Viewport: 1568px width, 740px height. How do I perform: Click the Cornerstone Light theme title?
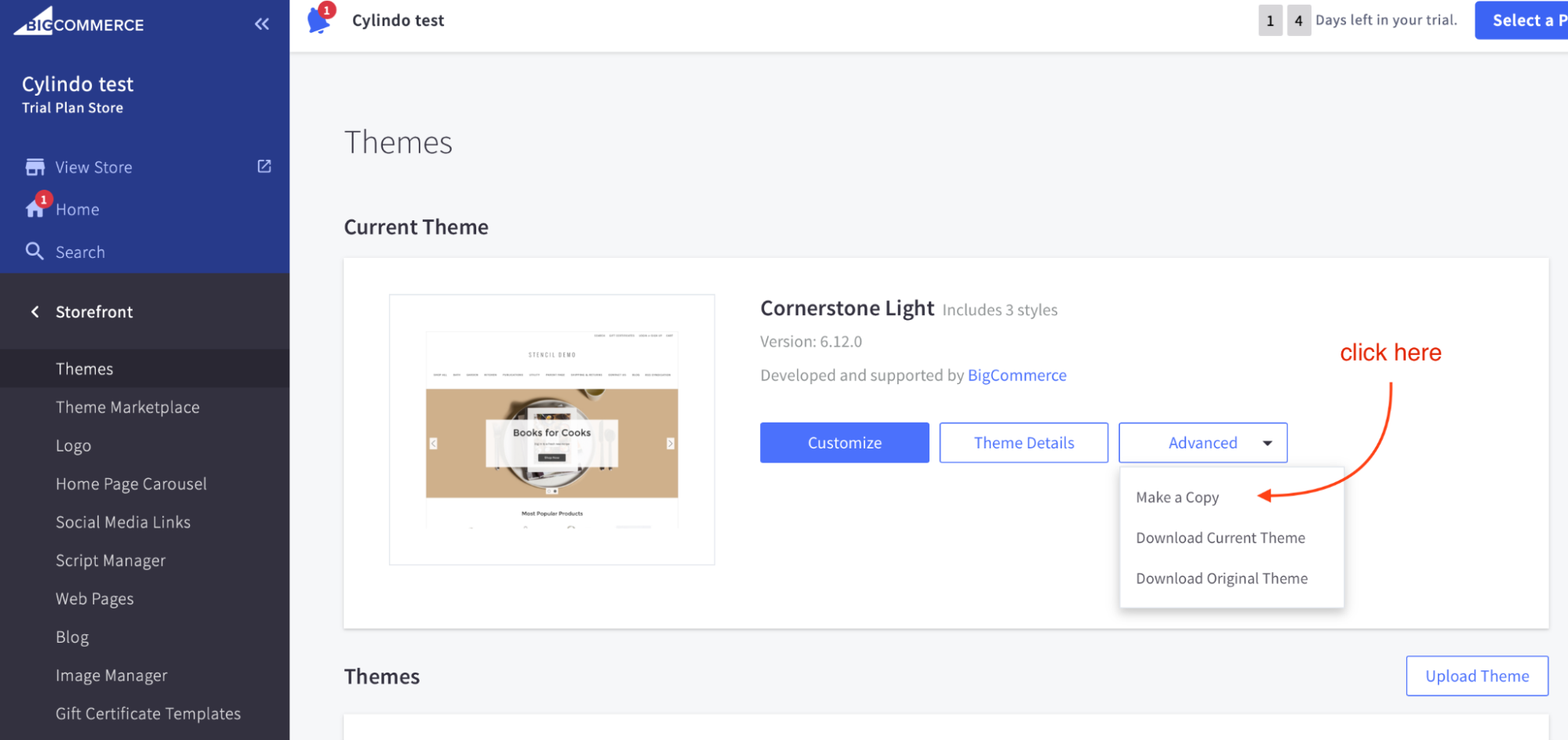click(x=847, y=308)
